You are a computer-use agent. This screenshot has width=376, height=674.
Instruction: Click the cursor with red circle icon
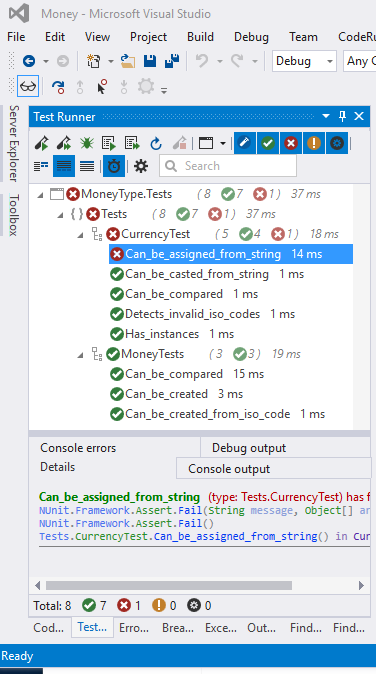[102, 87]
